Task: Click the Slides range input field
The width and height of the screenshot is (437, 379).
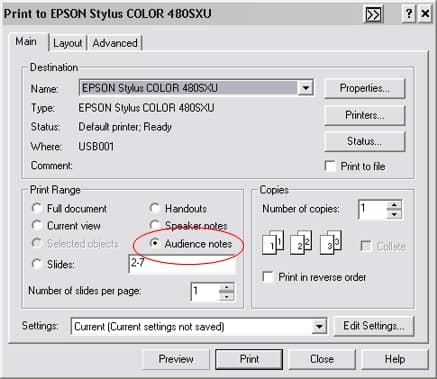Action: [182, 264]
